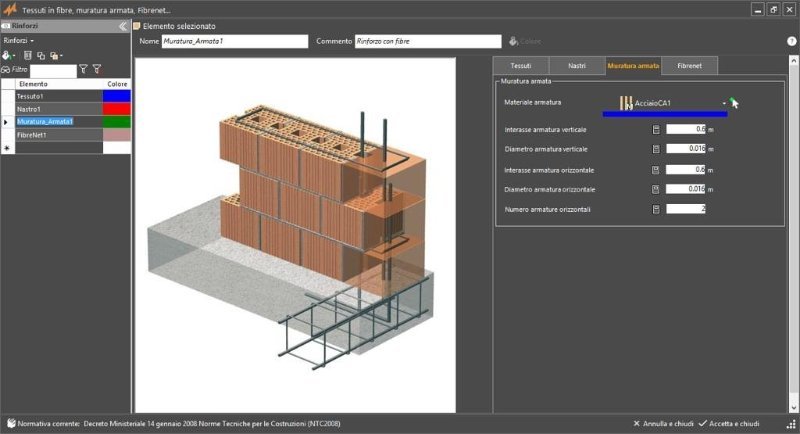This screenshot has height=434, width=800.
Task: Pick material with green arrow icon
Action: coord(734,102)
